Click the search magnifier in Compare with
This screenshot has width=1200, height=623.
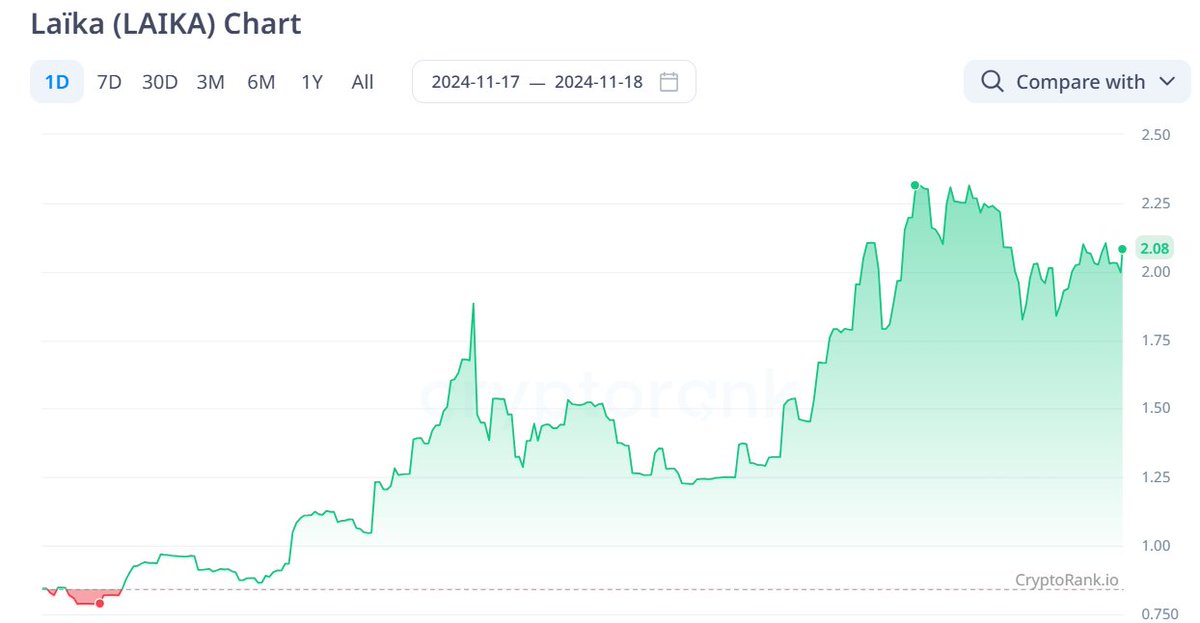(992, 82)
